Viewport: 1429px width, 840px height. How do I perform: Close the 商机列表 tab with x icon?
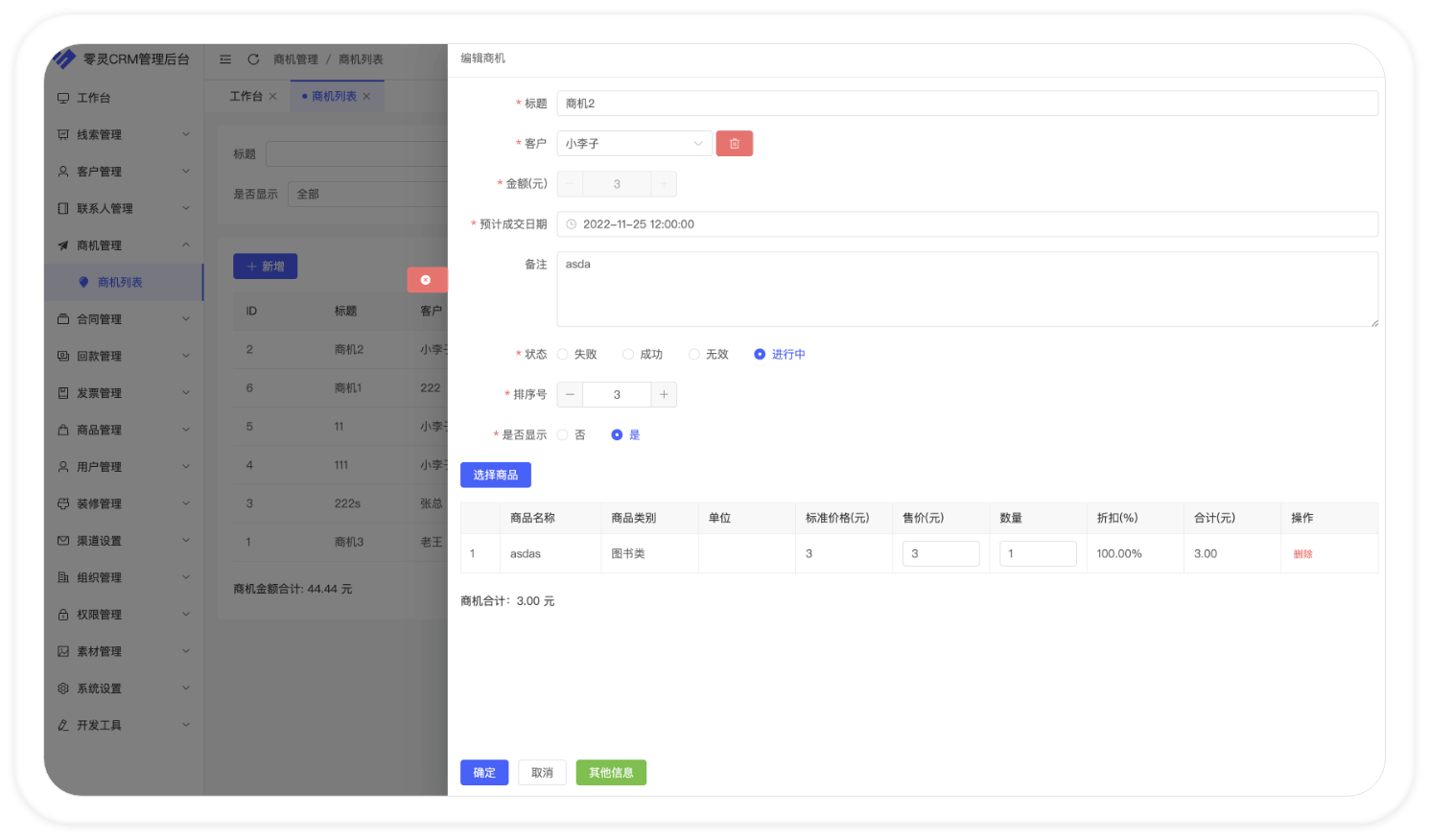[366, 97]
